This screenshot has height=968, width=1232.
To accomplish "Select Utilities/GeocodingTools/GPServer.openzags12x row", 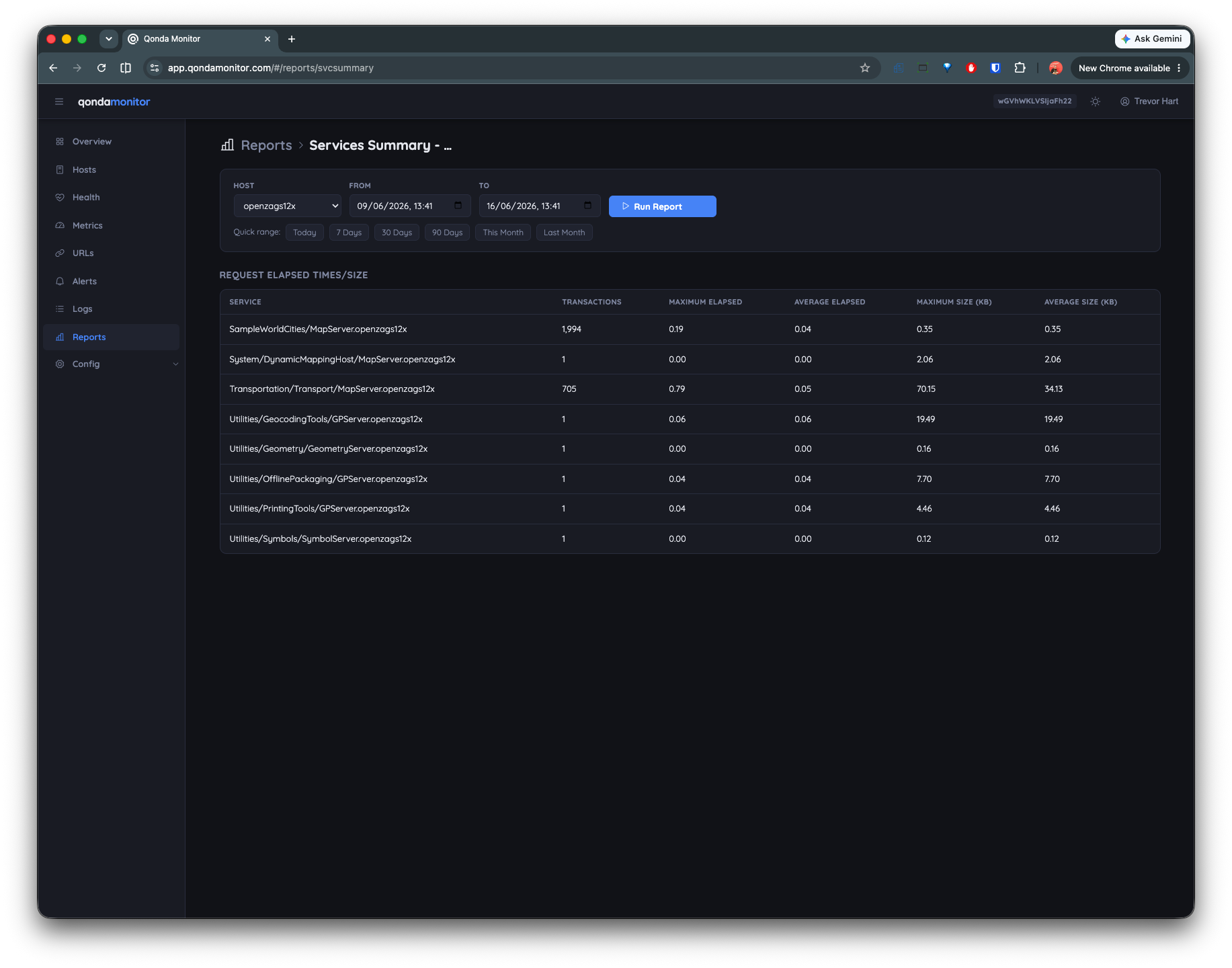I will click(690, 419).
